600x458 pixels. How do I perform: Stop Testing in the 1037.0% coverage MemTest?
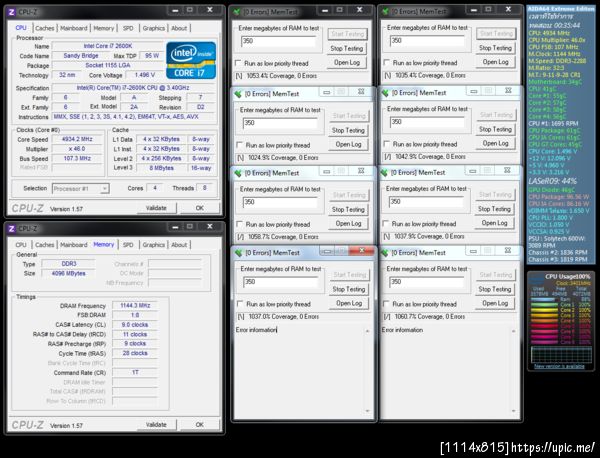(x=349, y=289)
